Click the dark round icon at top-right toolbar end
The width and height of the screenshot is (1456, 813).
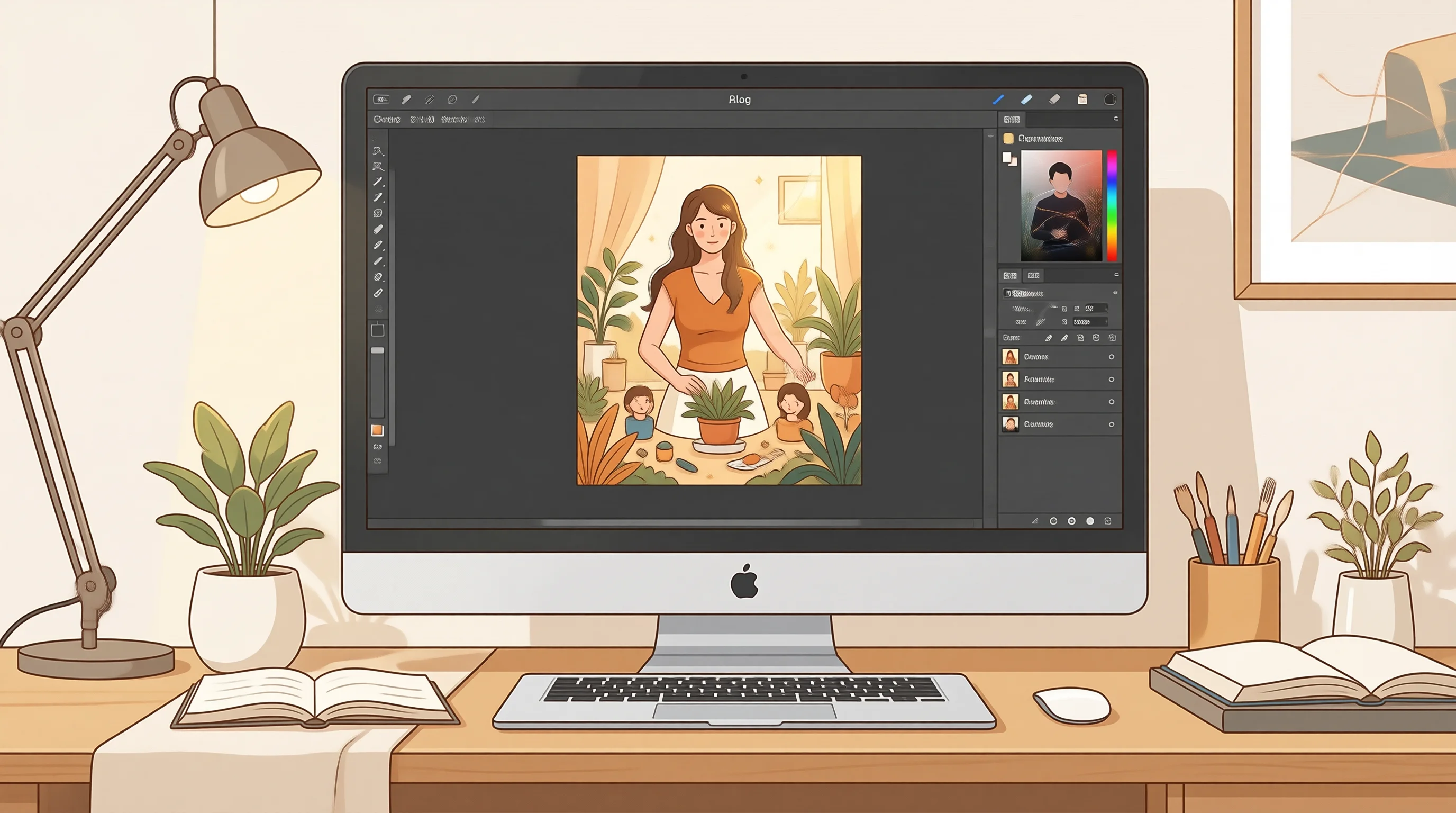[x=1110, y=100]
